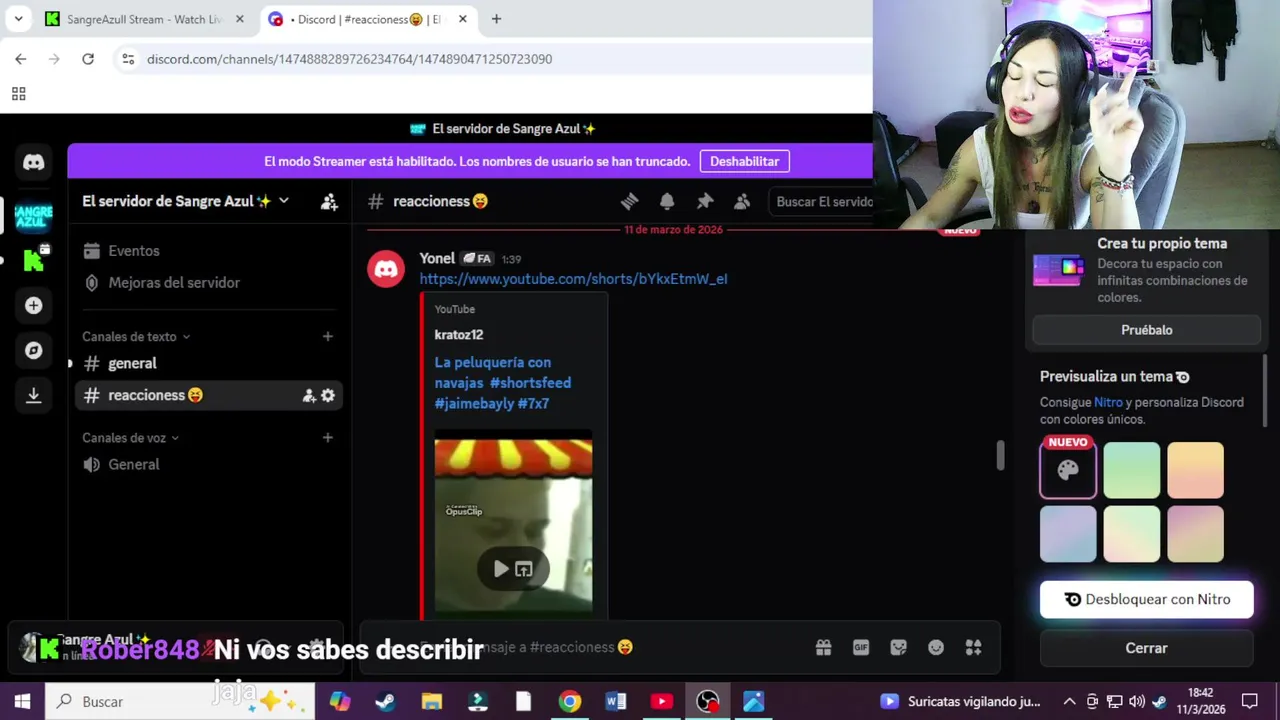Open the green K server icon
The width and height of the screenshot is (1280, 720).
point(33,260)
